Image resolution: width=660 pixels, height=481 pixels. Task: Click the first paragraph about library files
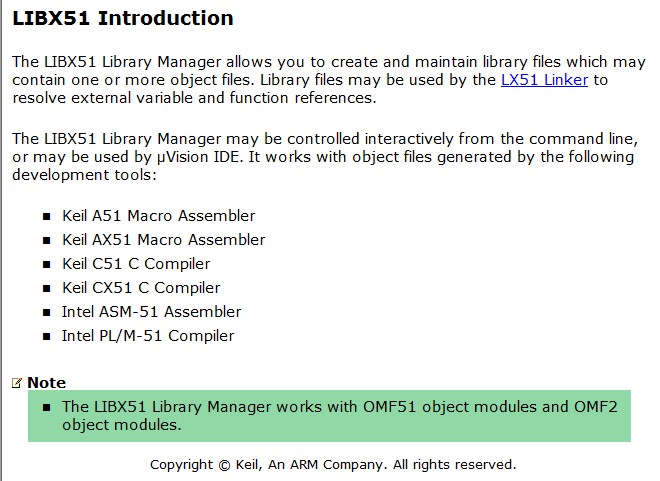329,80
